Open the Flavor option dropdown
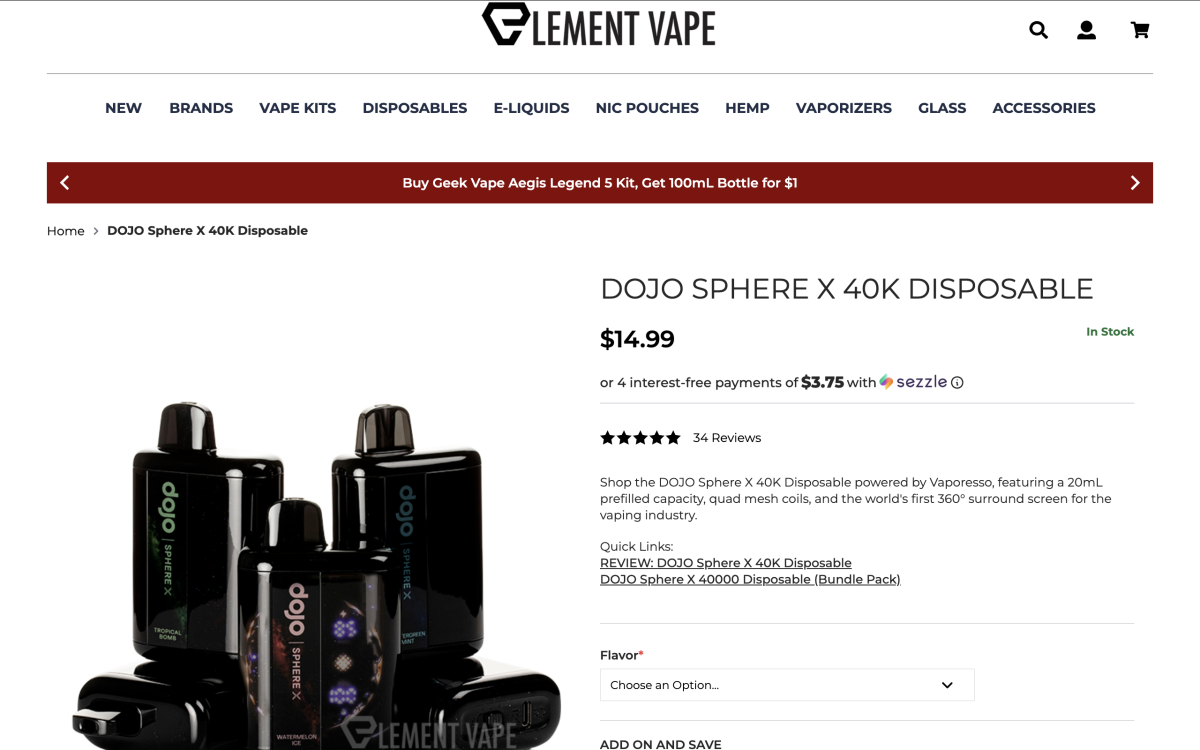Screen dimensions: 1200x750 click(x=787, y=685)
